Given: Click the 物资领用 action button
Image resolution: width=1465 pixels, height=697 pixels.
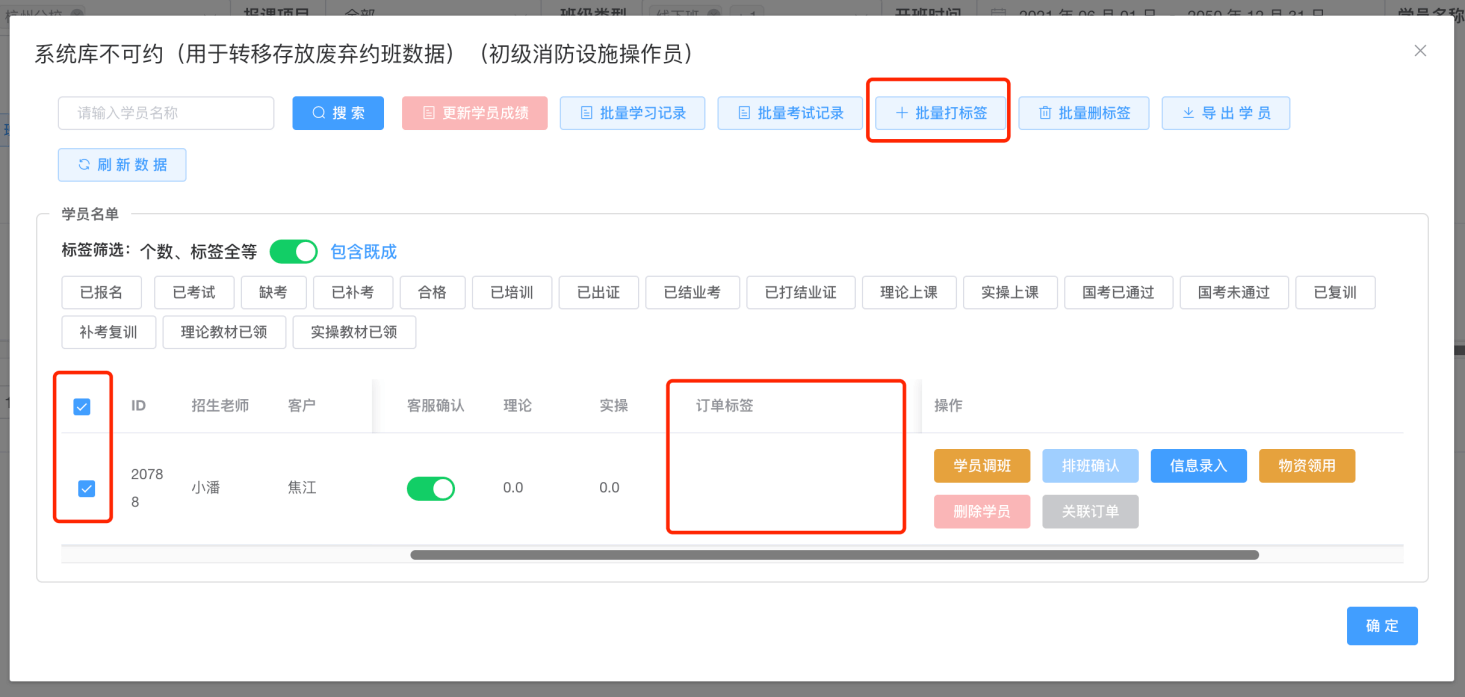Looking at the screenshot, I should (x=1306, y=466).
